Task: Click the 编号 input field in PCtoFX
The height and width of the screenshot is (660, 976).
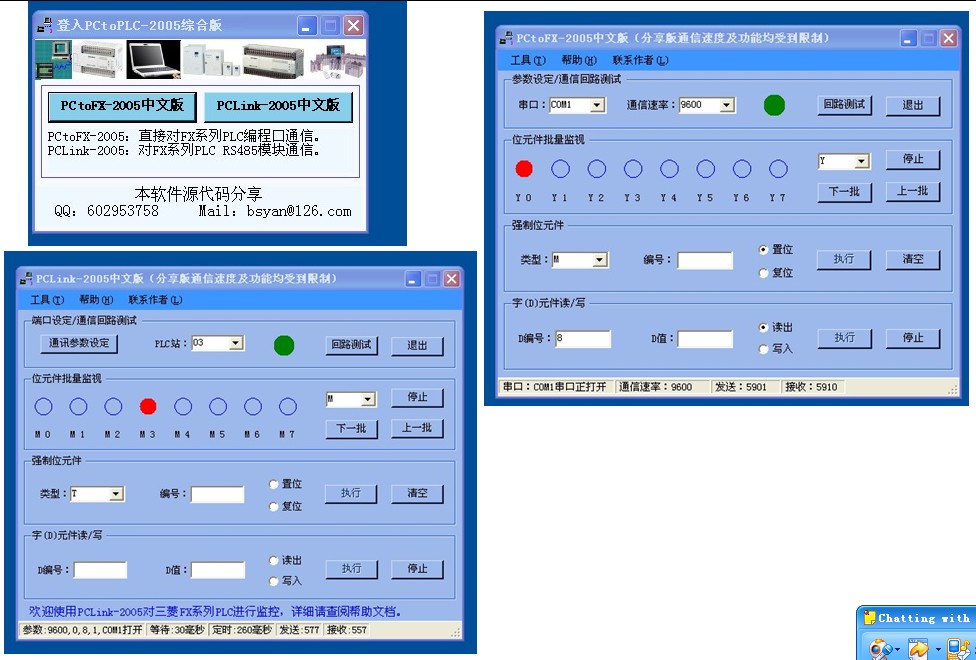Action: 705,260
